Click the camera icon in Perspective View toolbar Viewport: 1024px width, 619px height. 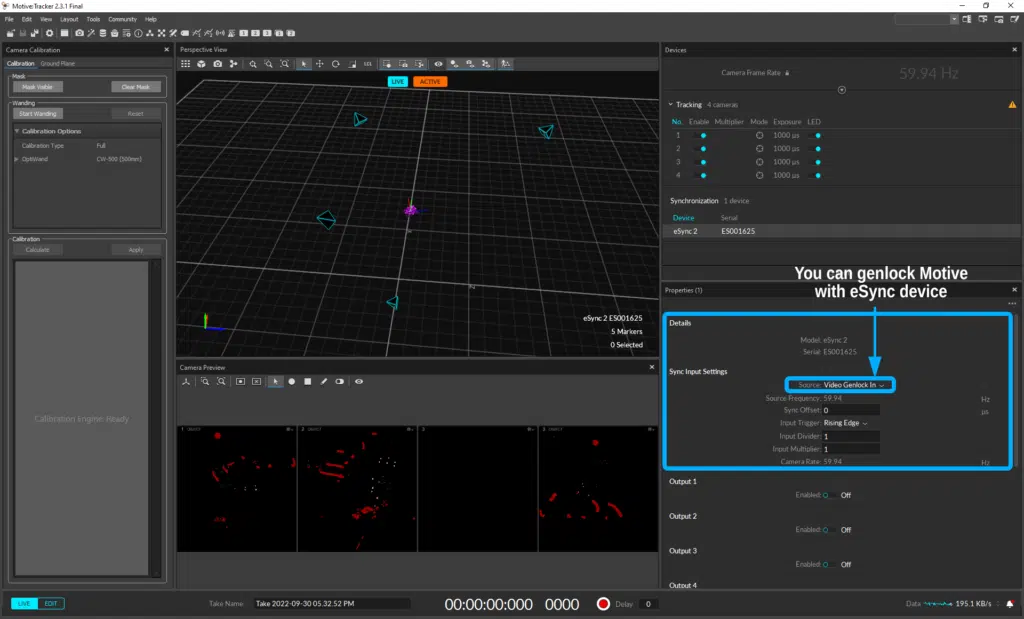[217, 64]
